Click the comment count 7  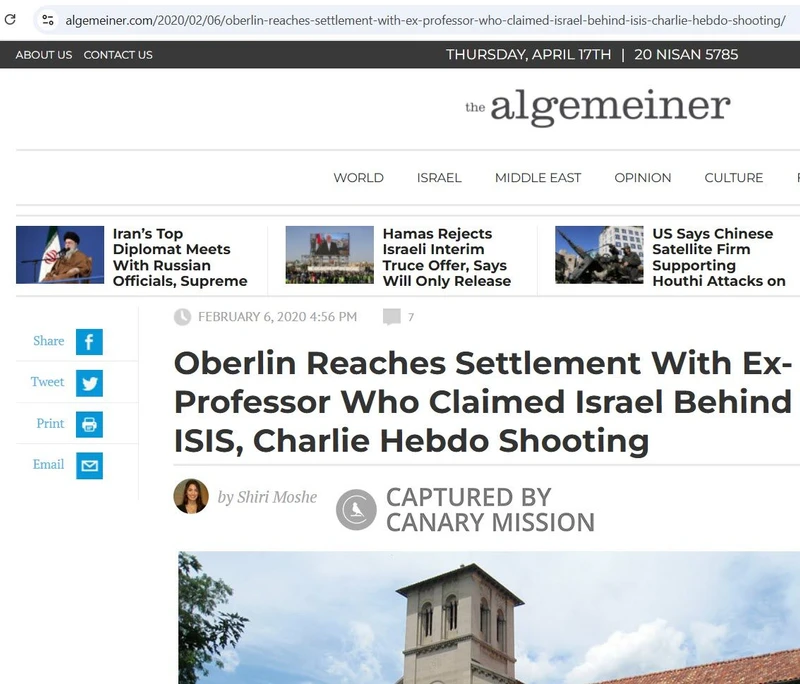click(x=411, y=317)
